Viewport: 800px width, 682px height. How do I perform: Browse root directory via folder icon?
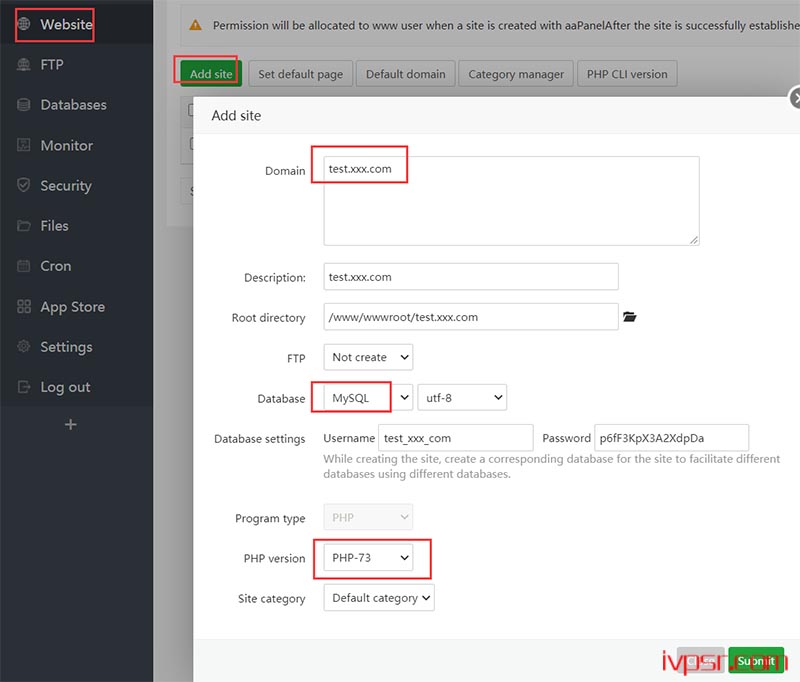[630, 317]
